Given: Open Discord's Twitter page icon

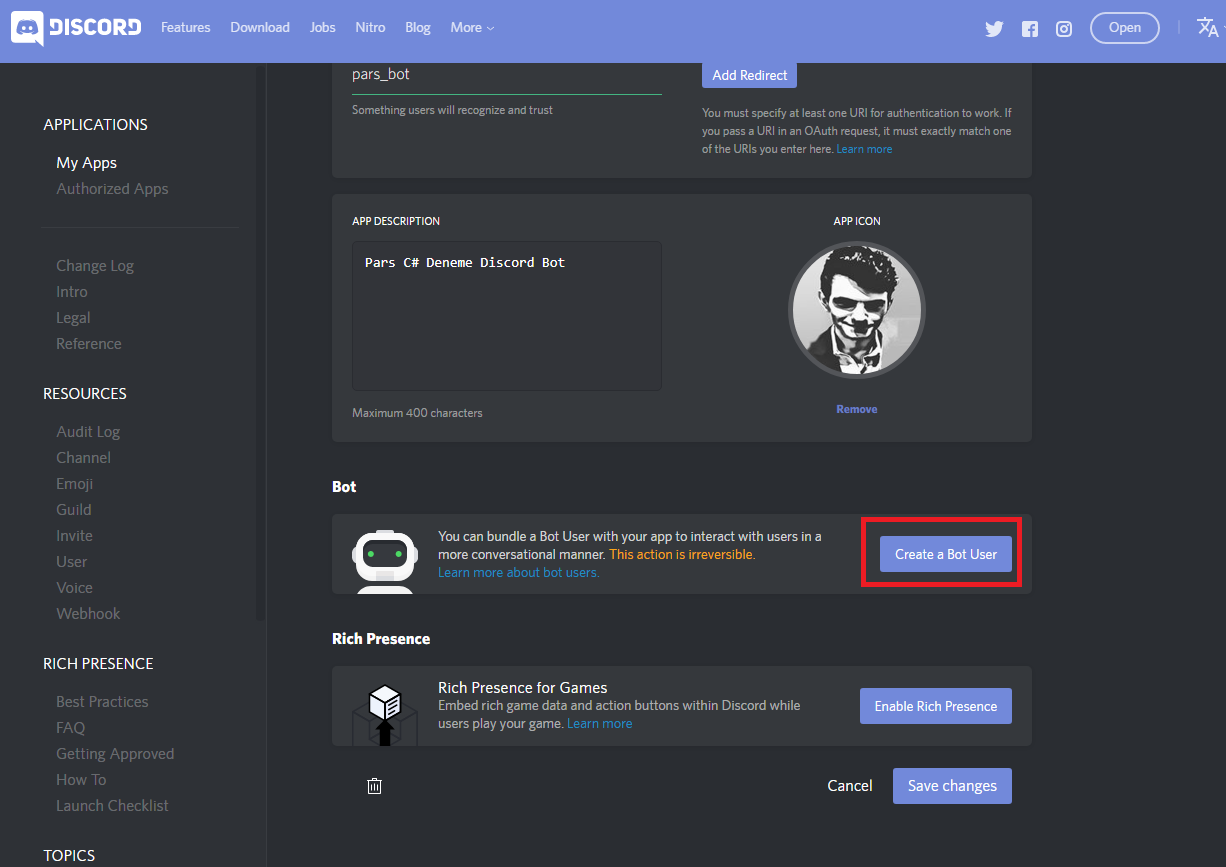Looking at the screenshot, I should coord(994,28).
